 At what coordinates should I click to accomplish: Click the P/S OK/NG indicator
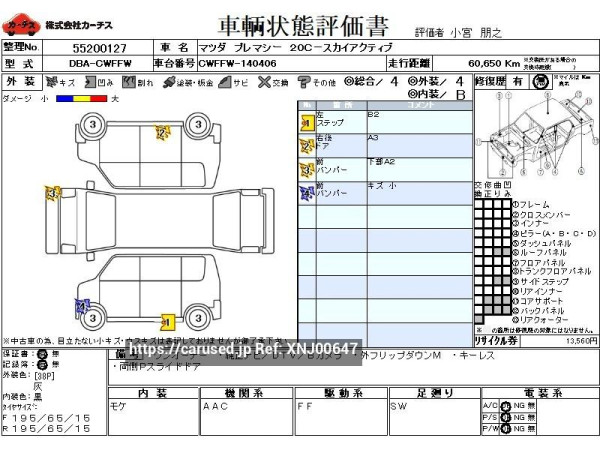pos(506,416)
